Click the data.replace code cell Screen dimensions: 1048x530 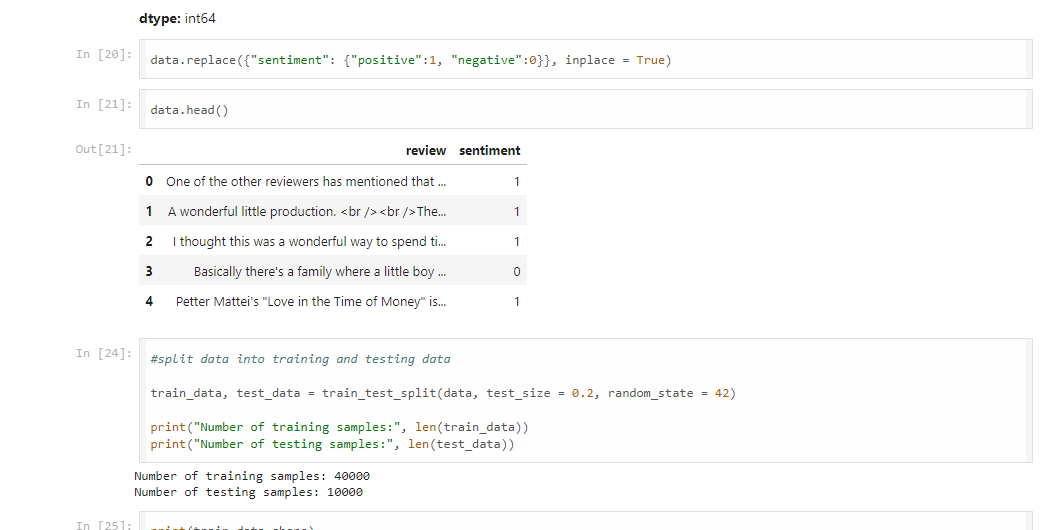410,60
